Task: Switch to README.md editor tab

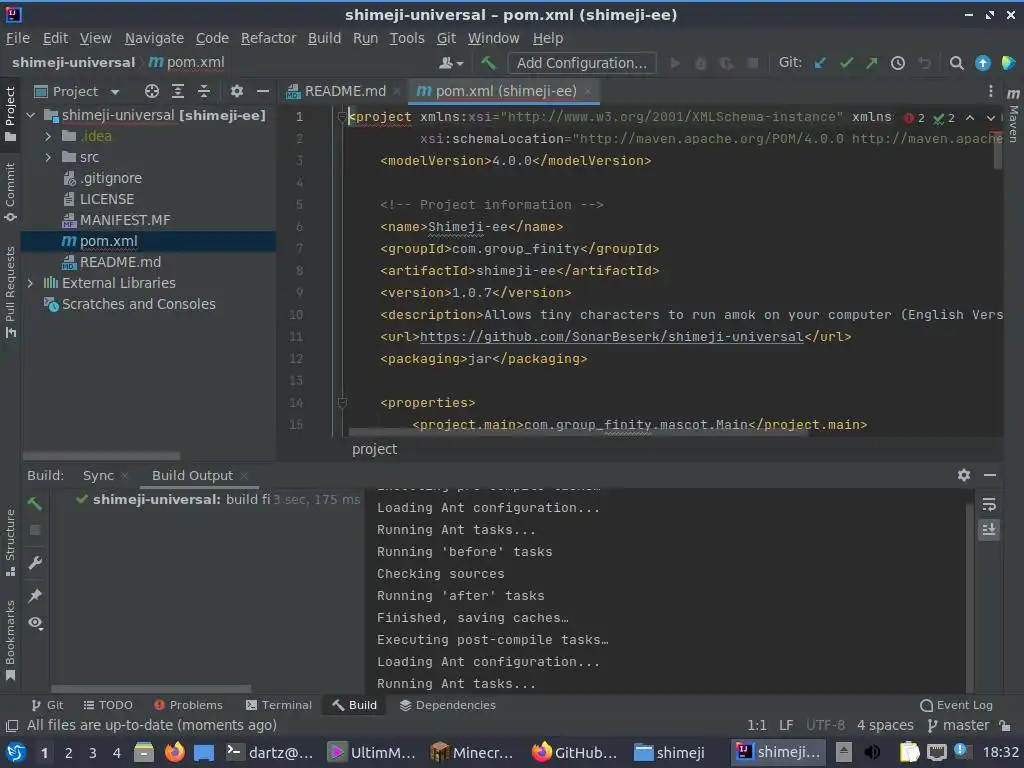Action: (x=345, y=91)
